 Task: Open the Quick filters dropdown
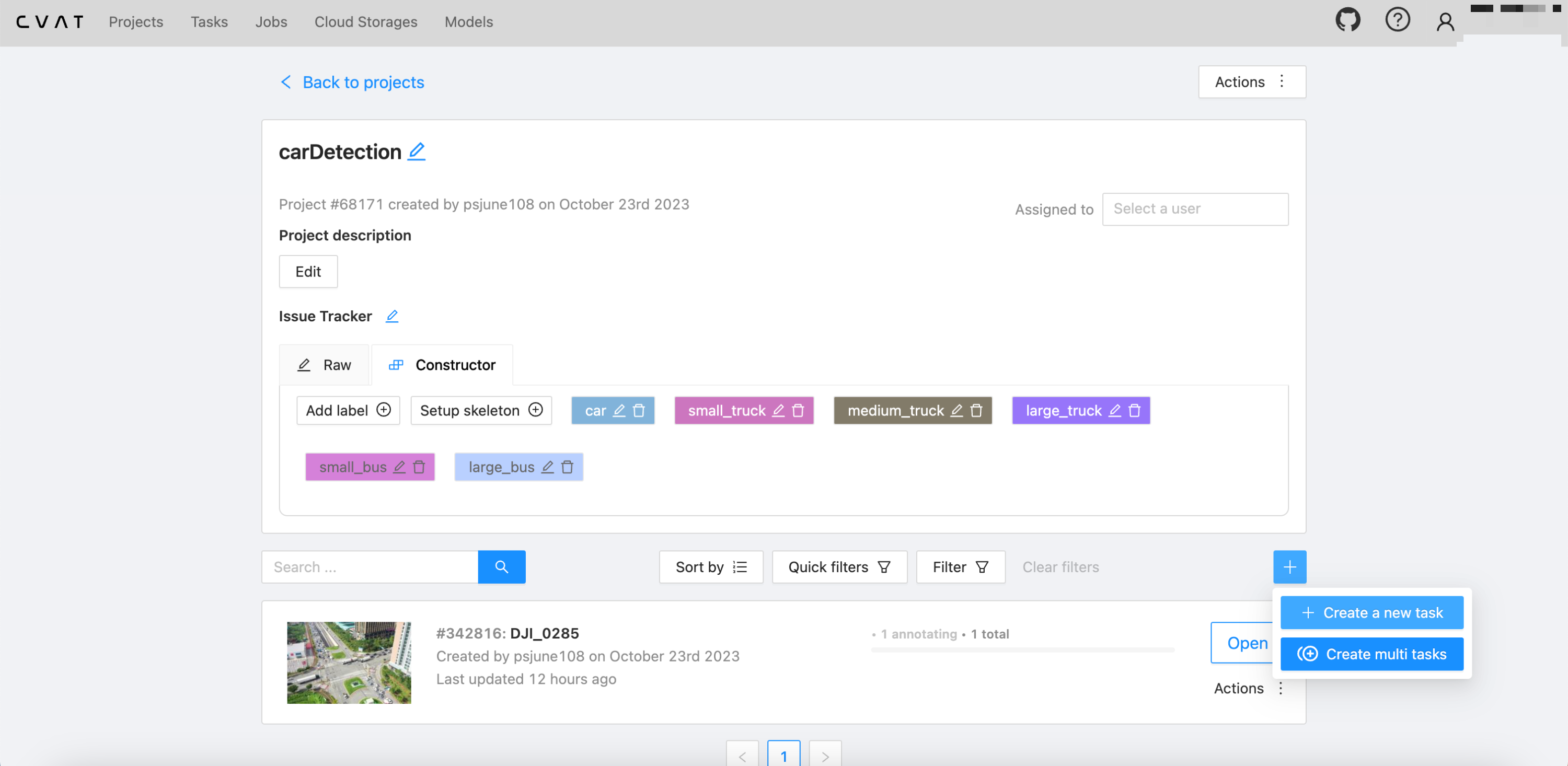point(839,567)
